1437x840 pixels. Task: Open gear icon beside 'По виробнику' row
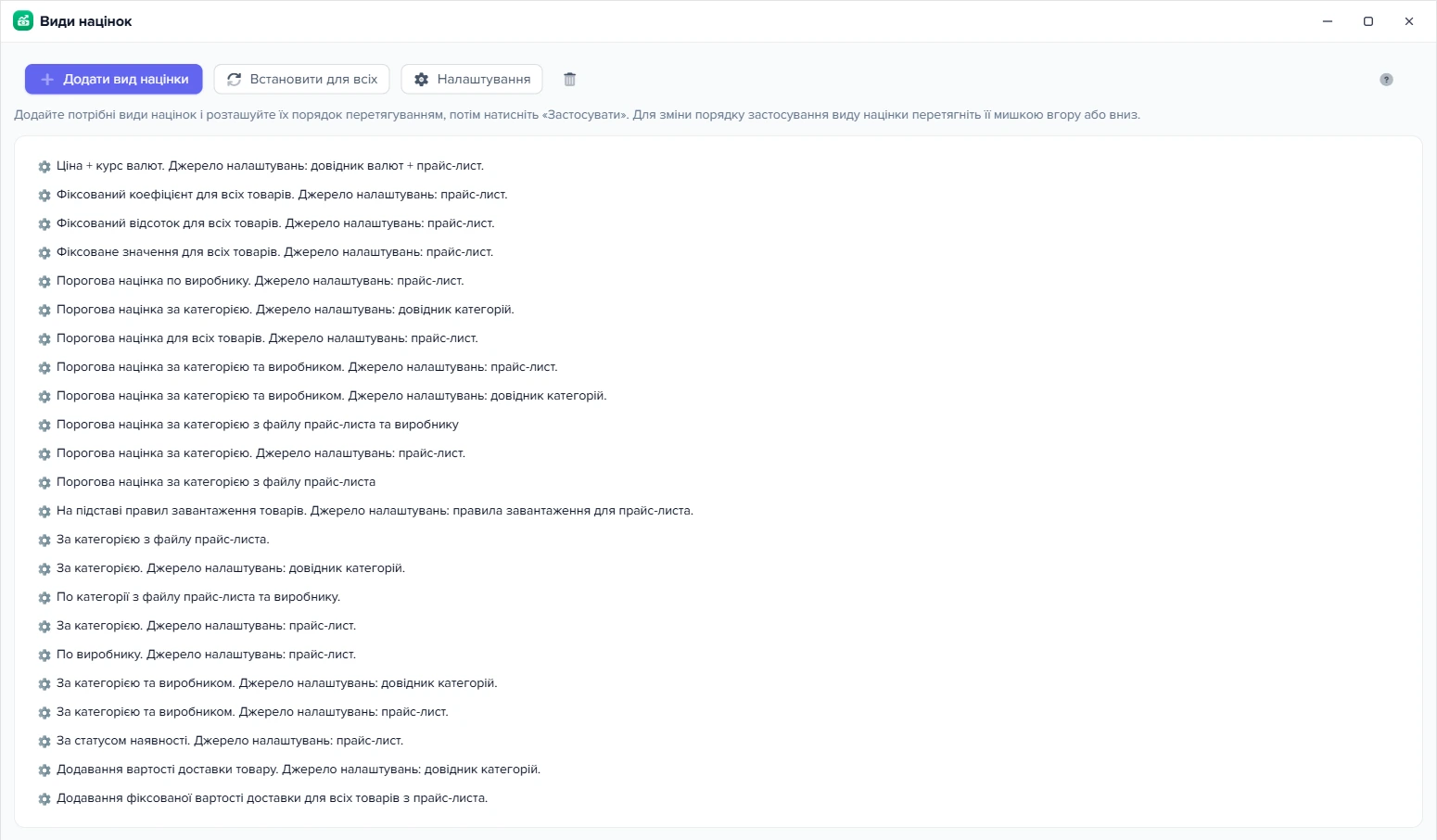pos(45,655)
